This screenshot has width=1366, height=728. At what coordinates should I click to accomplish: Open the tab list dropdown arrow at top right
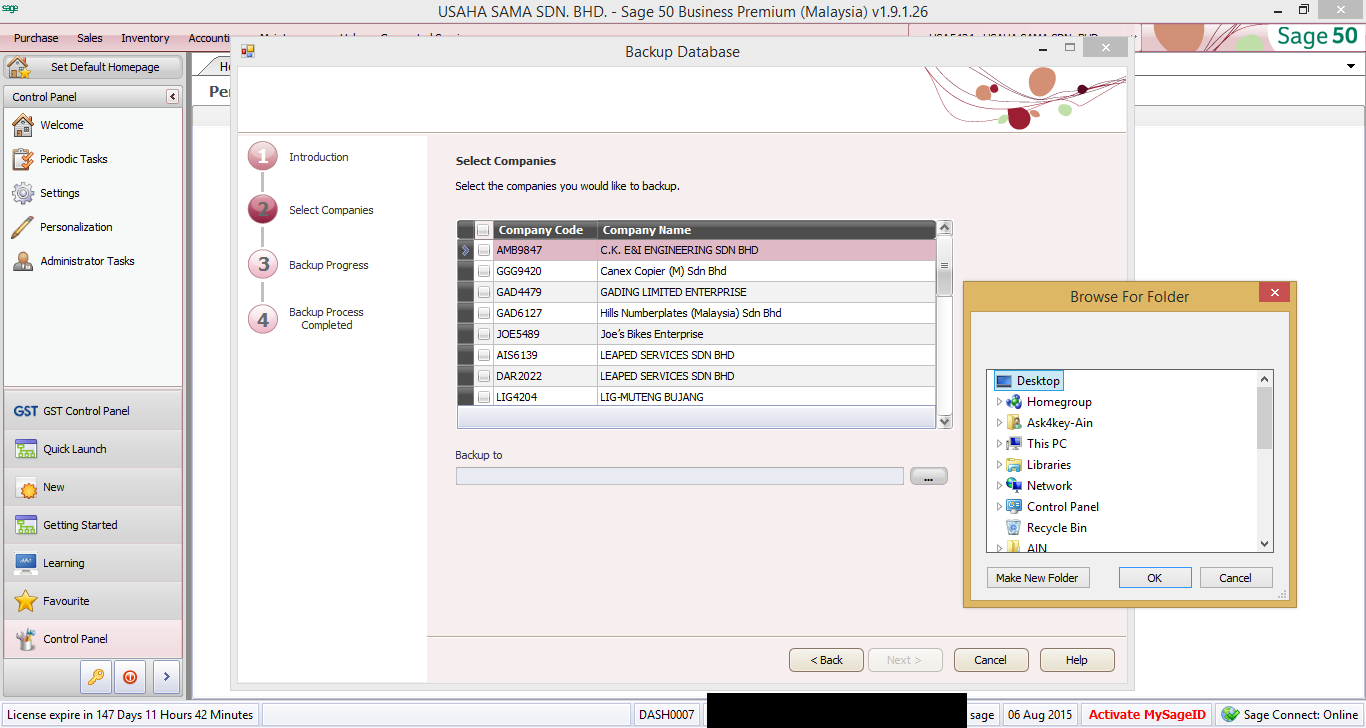click(x=1351, y=66)
